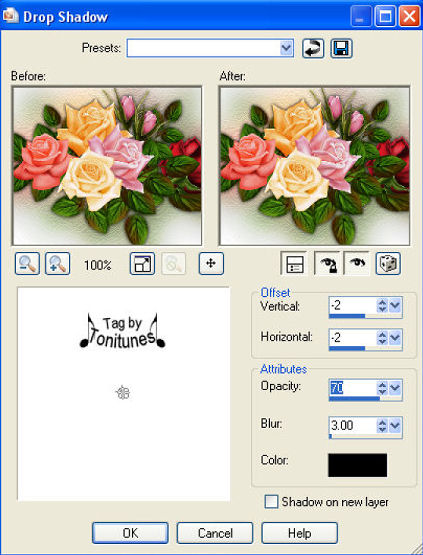423x555 pixels.
Task: Zoom in the preview with the plus magnifier
Action: coord(57,264)
